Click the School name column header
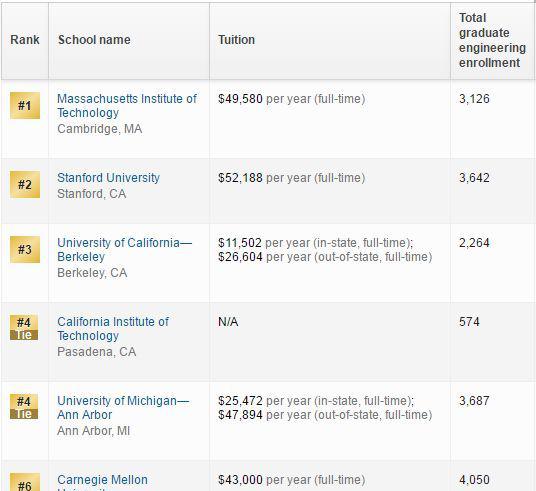Viewport: 536px width, 491px height. [x=94, y=40]
